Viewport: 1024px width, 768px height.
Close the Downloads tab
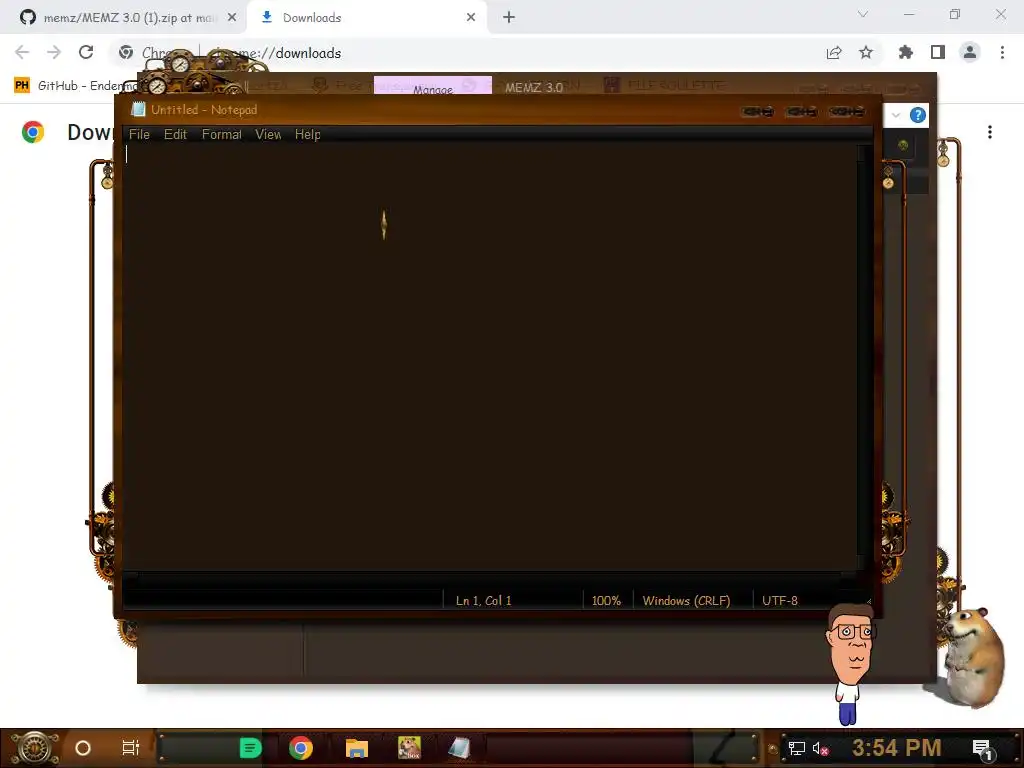(471, 18)
